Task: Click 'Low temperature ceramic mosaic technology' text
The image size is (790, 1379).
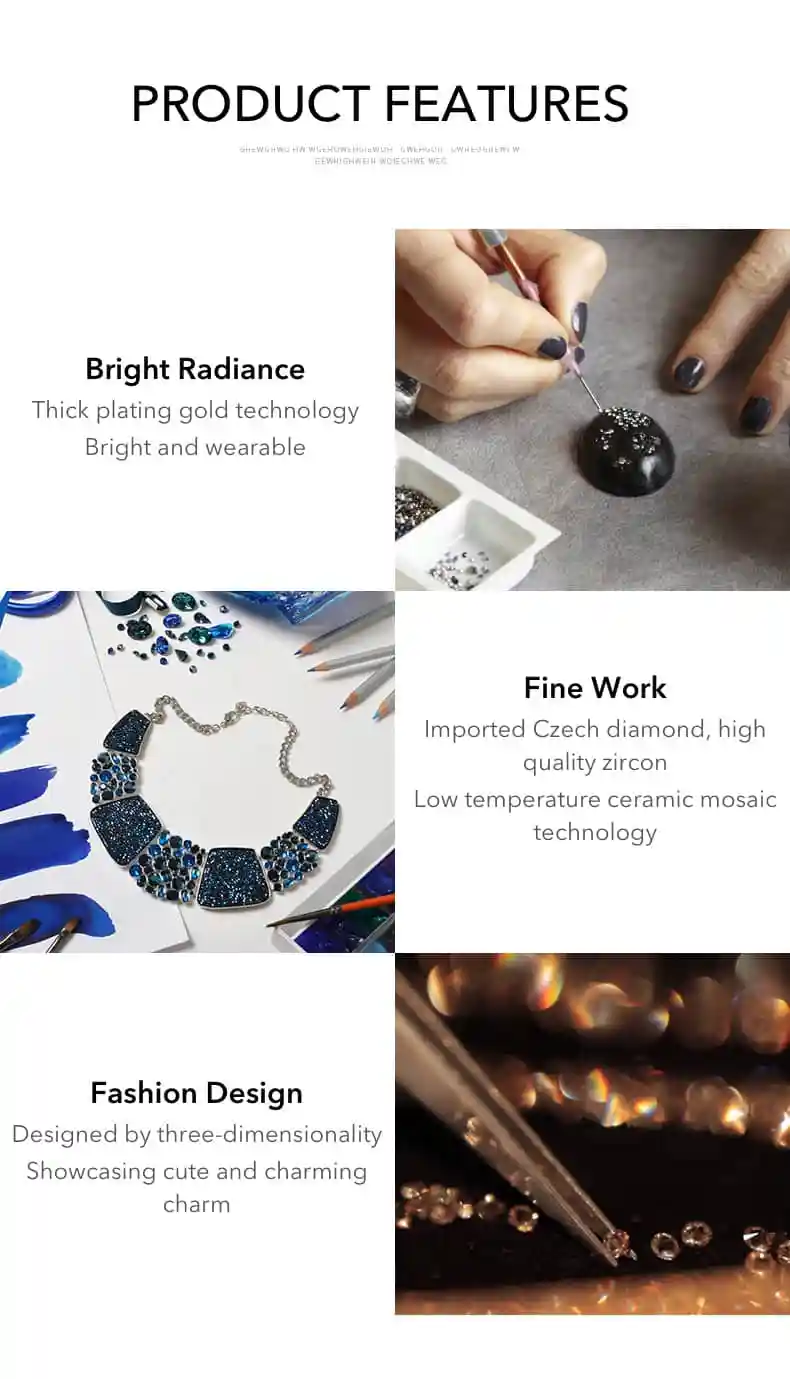Action: pos(595,815)
